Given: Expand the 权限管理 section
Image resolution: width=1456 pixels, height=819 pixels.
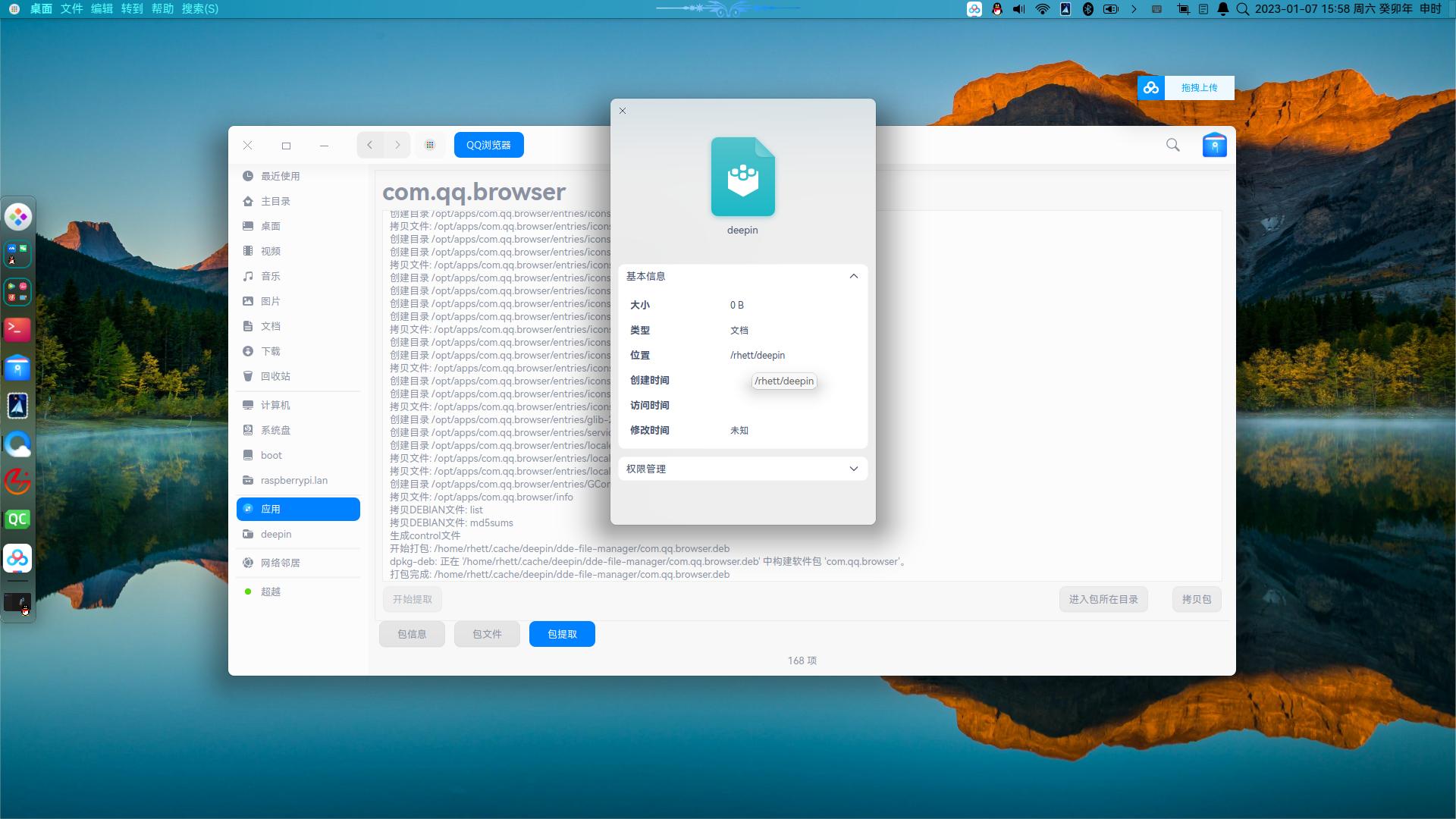Looking at the screenshot, I should click(853, 469).
